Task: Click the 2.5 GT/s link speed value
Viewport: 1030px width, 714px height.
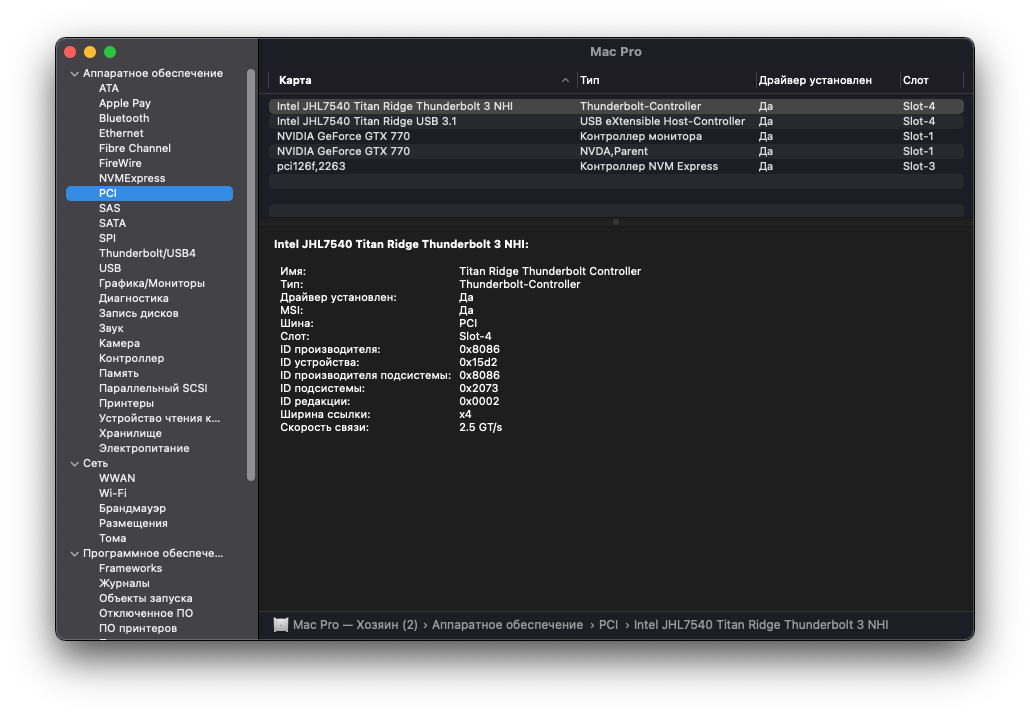Action: (x=480, y=428)
